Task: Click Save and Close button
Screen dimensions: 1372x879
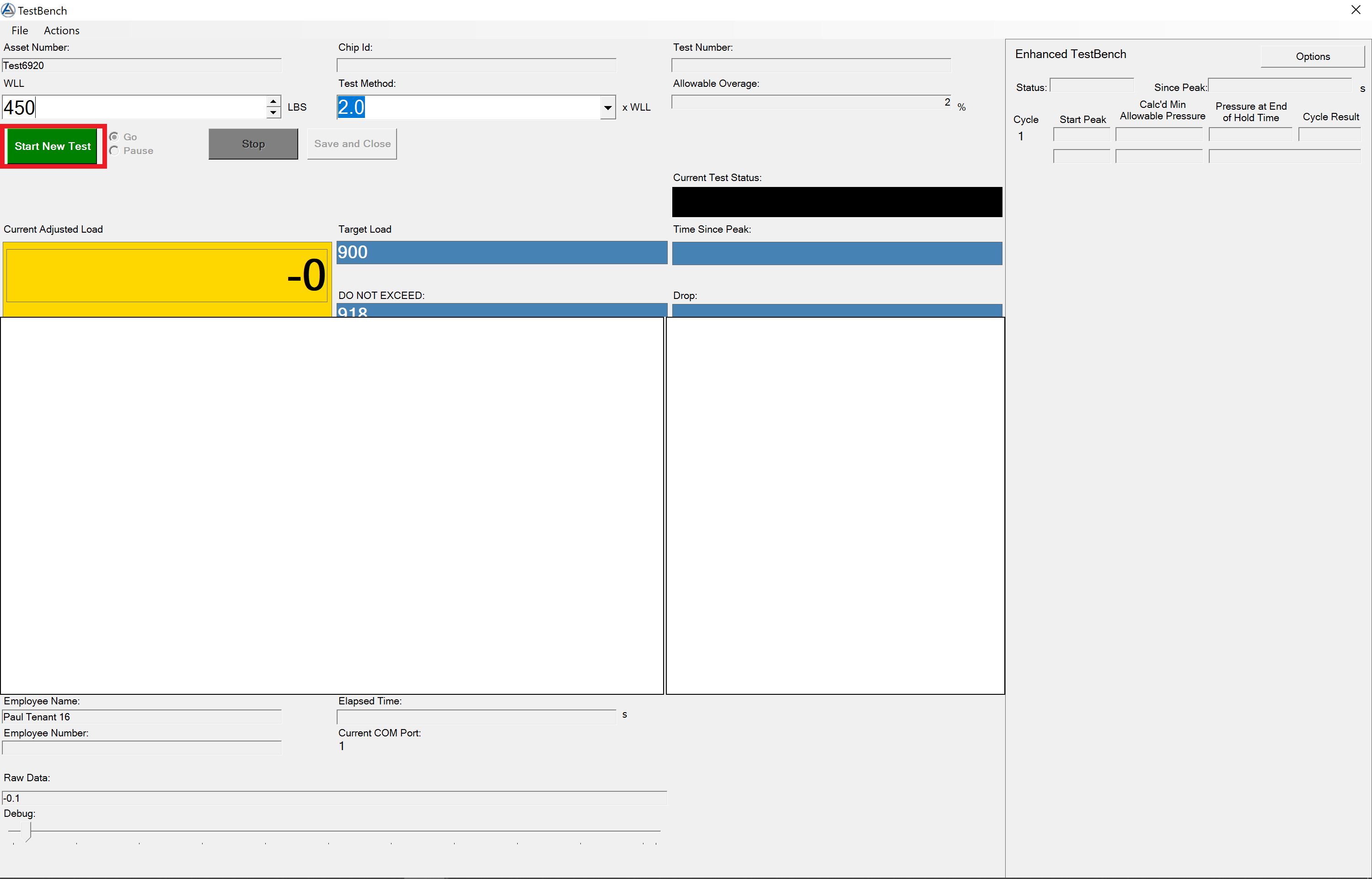Action: pyautogui.click(x=352, y=144)
